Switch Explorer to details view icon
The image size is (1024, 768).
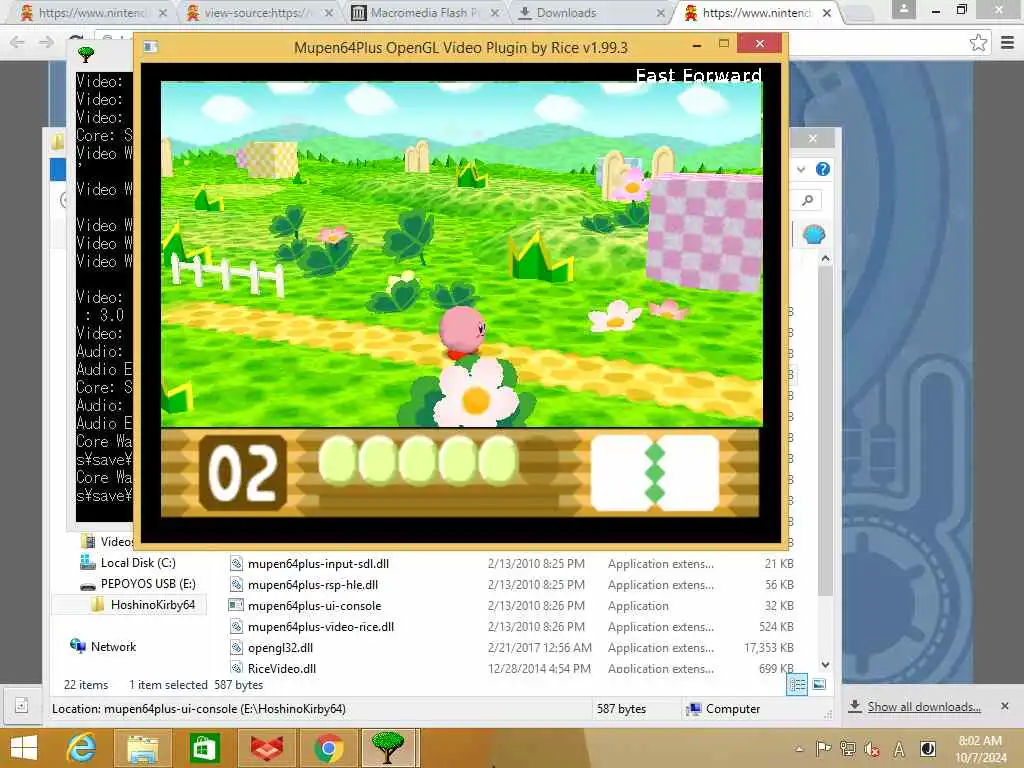coord(797,684)
